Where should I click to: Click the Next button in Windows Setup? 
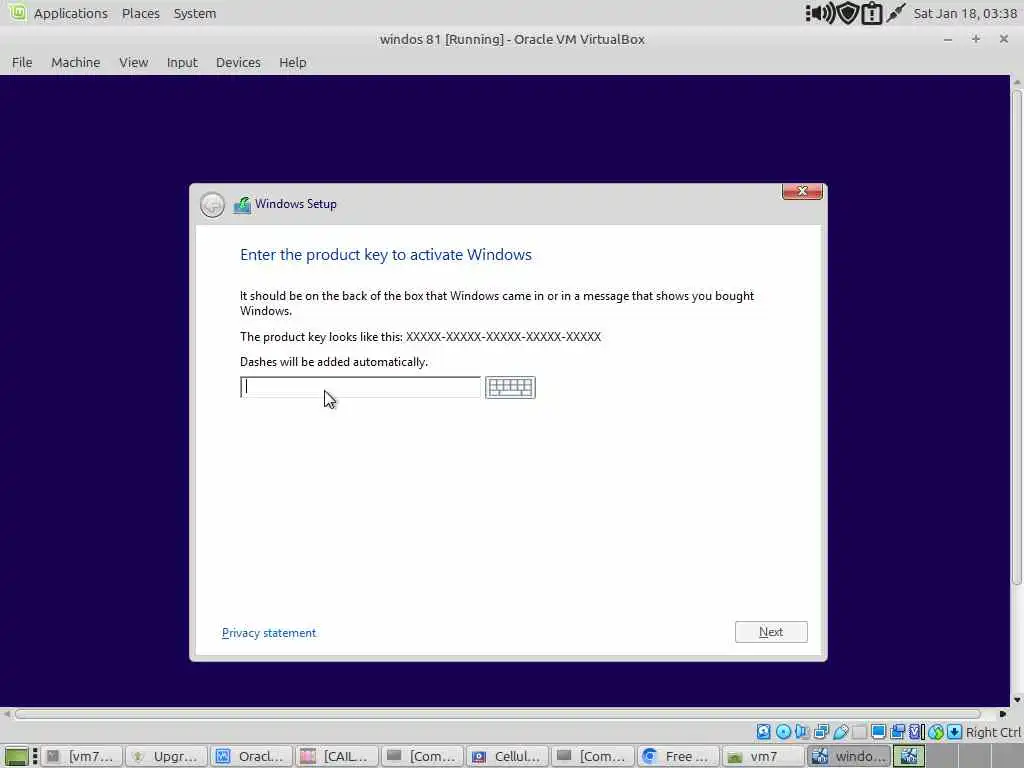pos(771,632)
